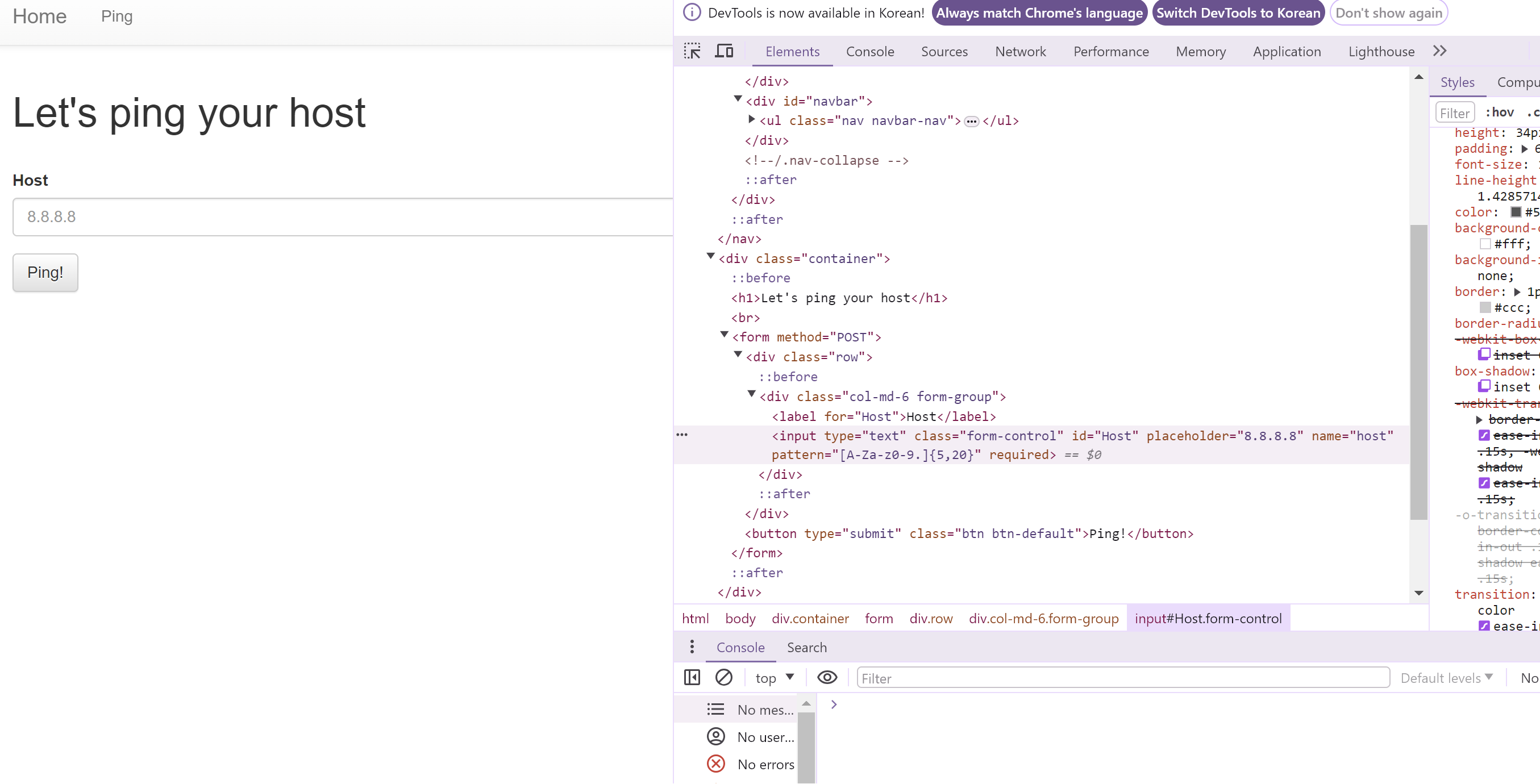Toggle the console sidebar panel icon
Image resolution: width=1540 pixels, height=784 pixels.
pos(692,677)
